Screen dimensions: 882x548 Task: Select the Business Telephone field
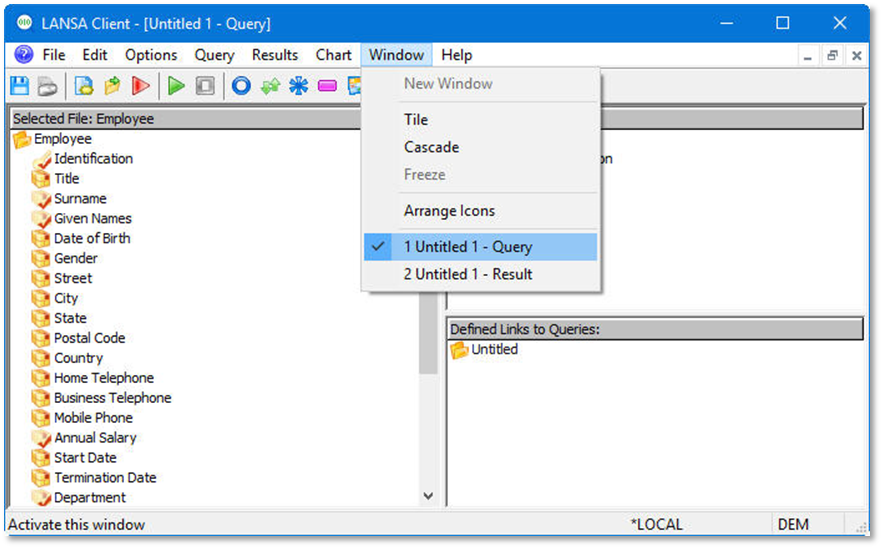[x=112, y=398]
